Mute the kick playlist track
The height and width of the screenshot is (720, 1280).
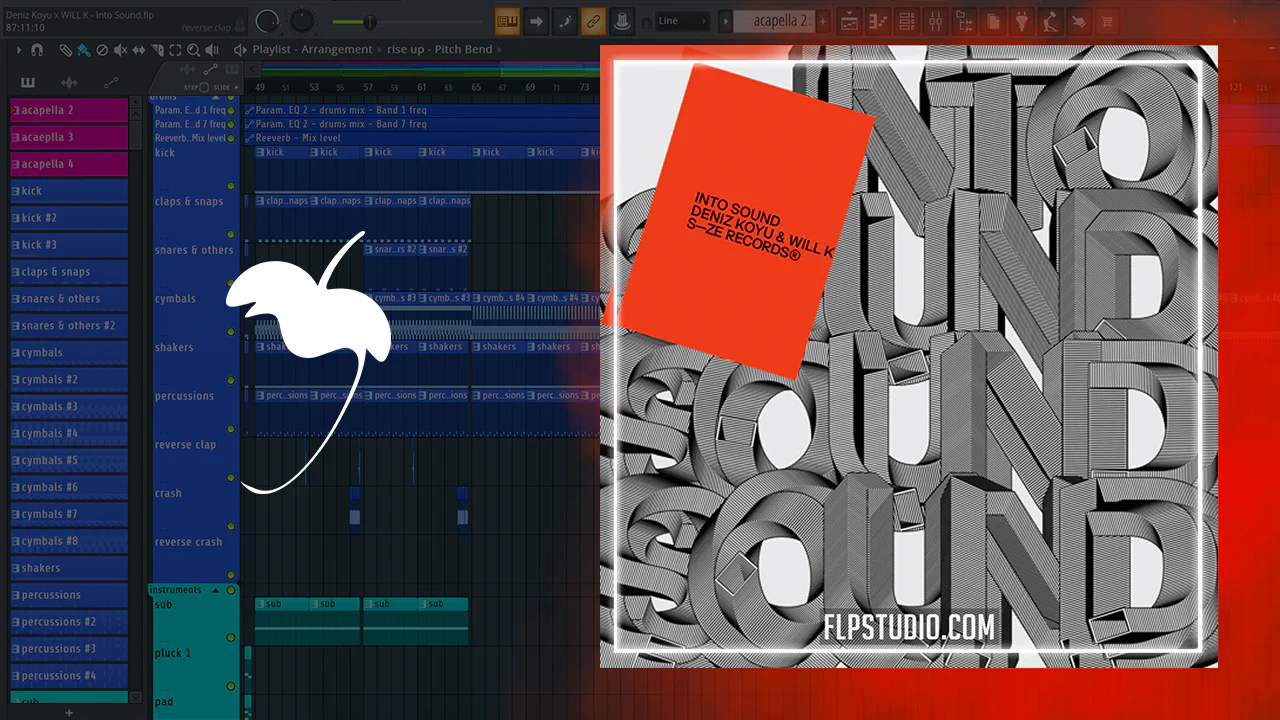(x=231, y=186)
